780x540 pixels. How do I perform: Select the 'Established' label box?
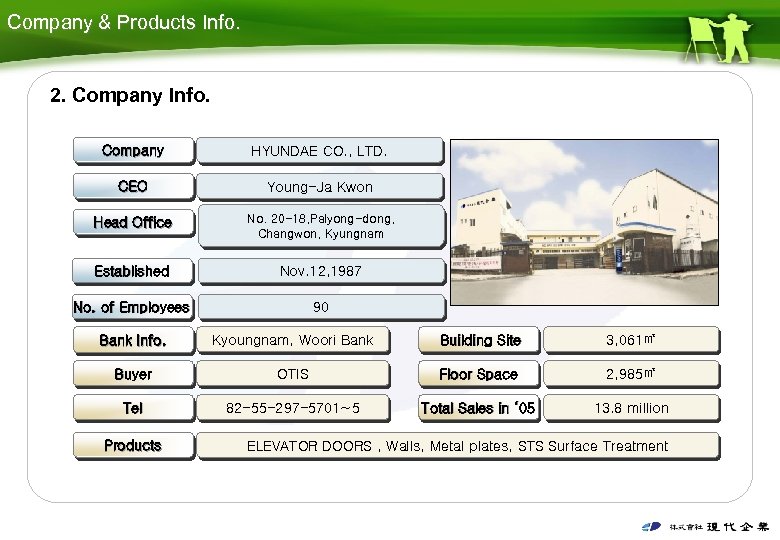(133, 271)
